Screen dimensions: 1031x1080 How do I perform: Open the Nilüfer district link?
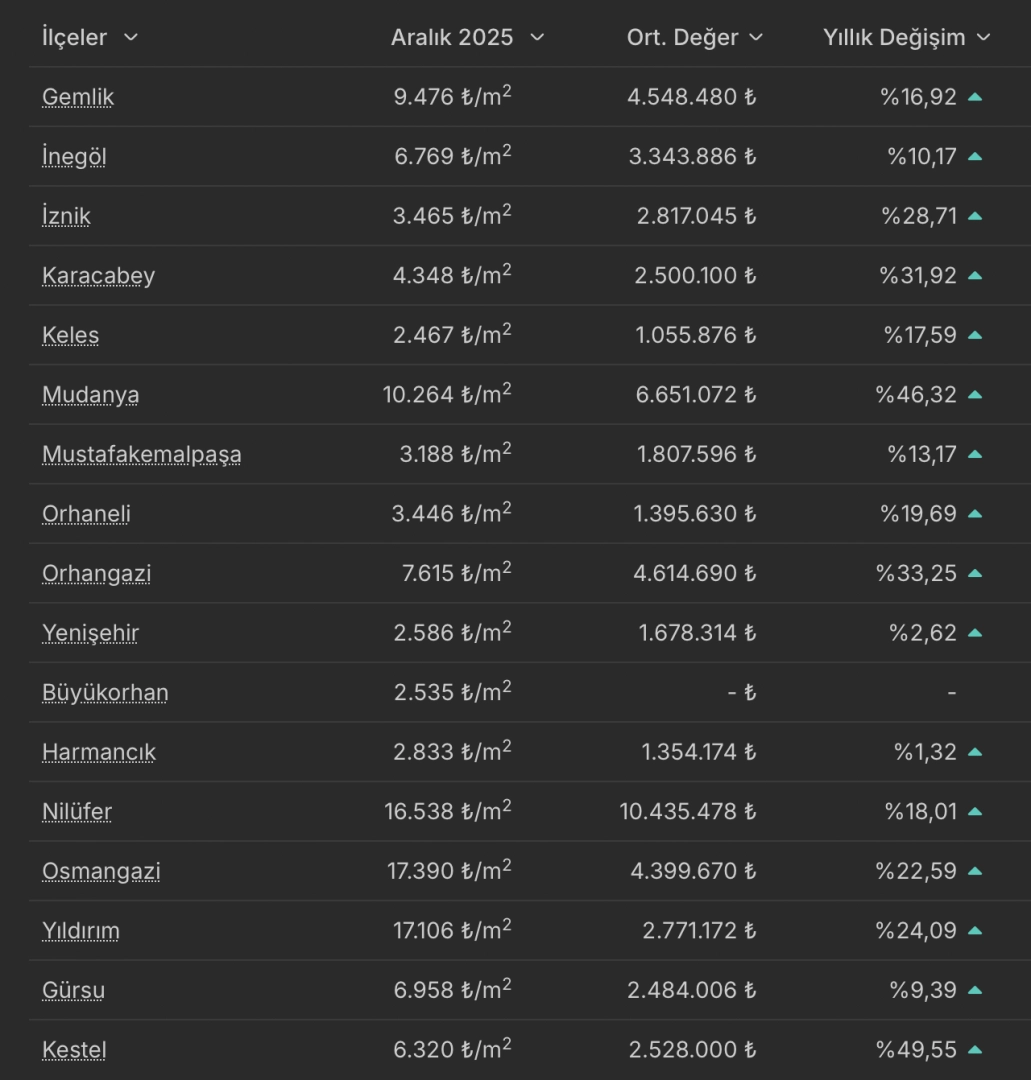click(77, 812)
